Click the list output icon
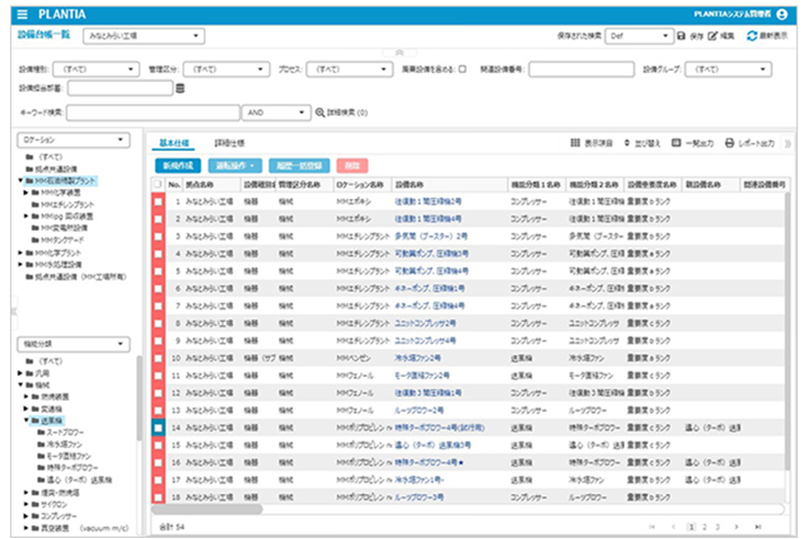This screenshot has height=539, width=809. (676, 143)
